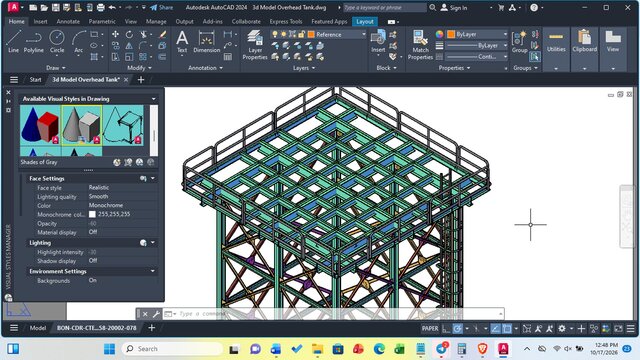Click the Share button
This screenshot has height=360, width=640.
[x=161, y=7]
